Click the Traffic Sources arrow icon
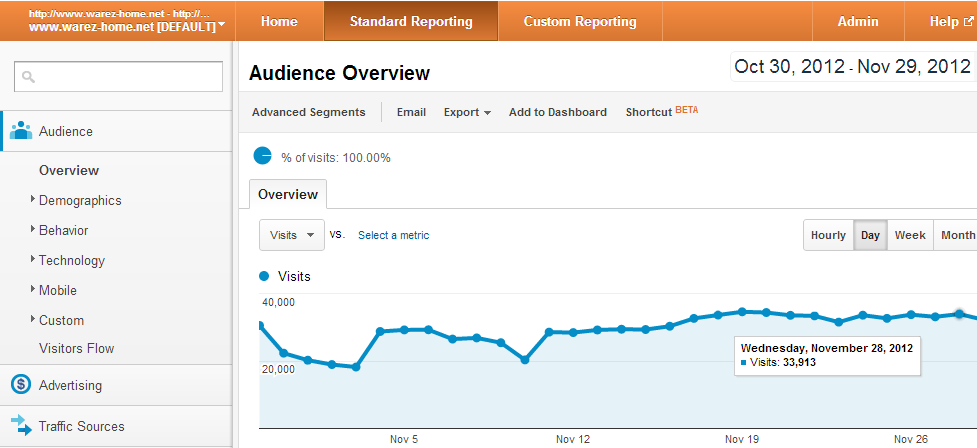This screenshot has height=448, width=977. (21, 425)
